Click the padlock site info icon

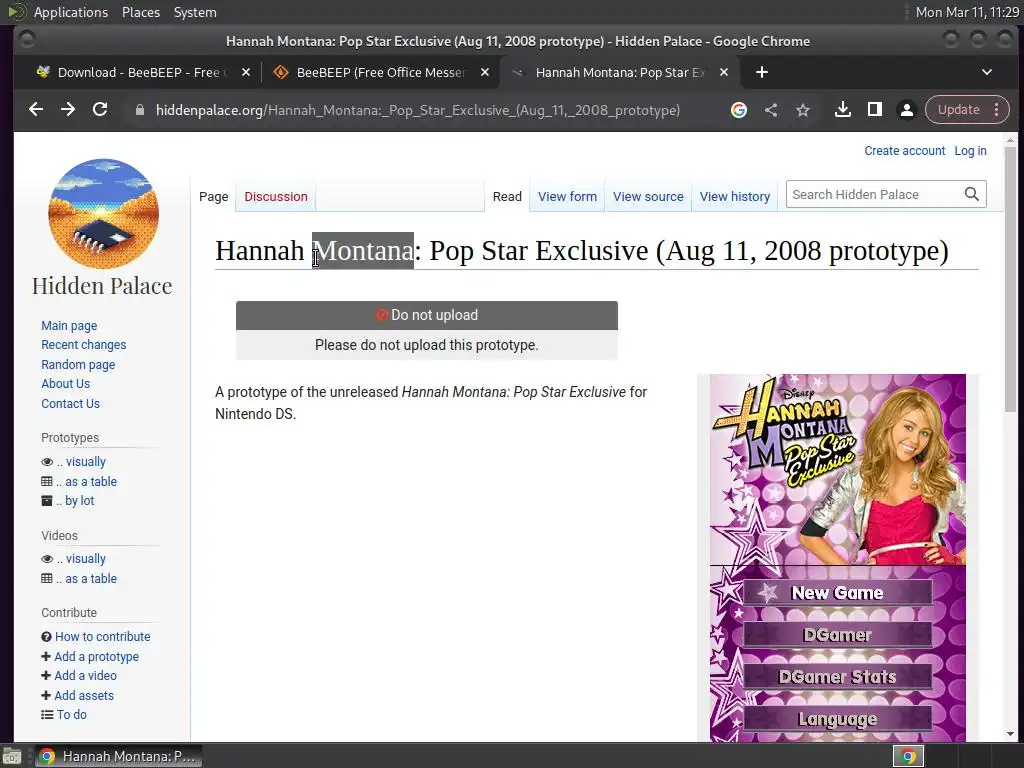coord(139,110)
